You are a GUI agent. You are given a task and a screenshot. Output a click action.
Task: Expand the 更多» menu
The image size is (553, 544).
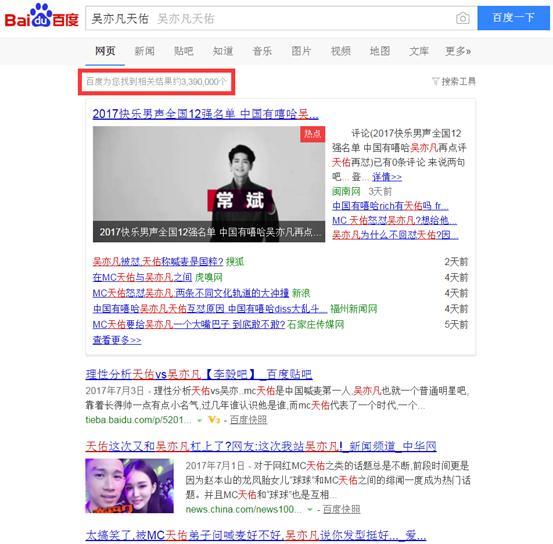[x=458, y=51]
